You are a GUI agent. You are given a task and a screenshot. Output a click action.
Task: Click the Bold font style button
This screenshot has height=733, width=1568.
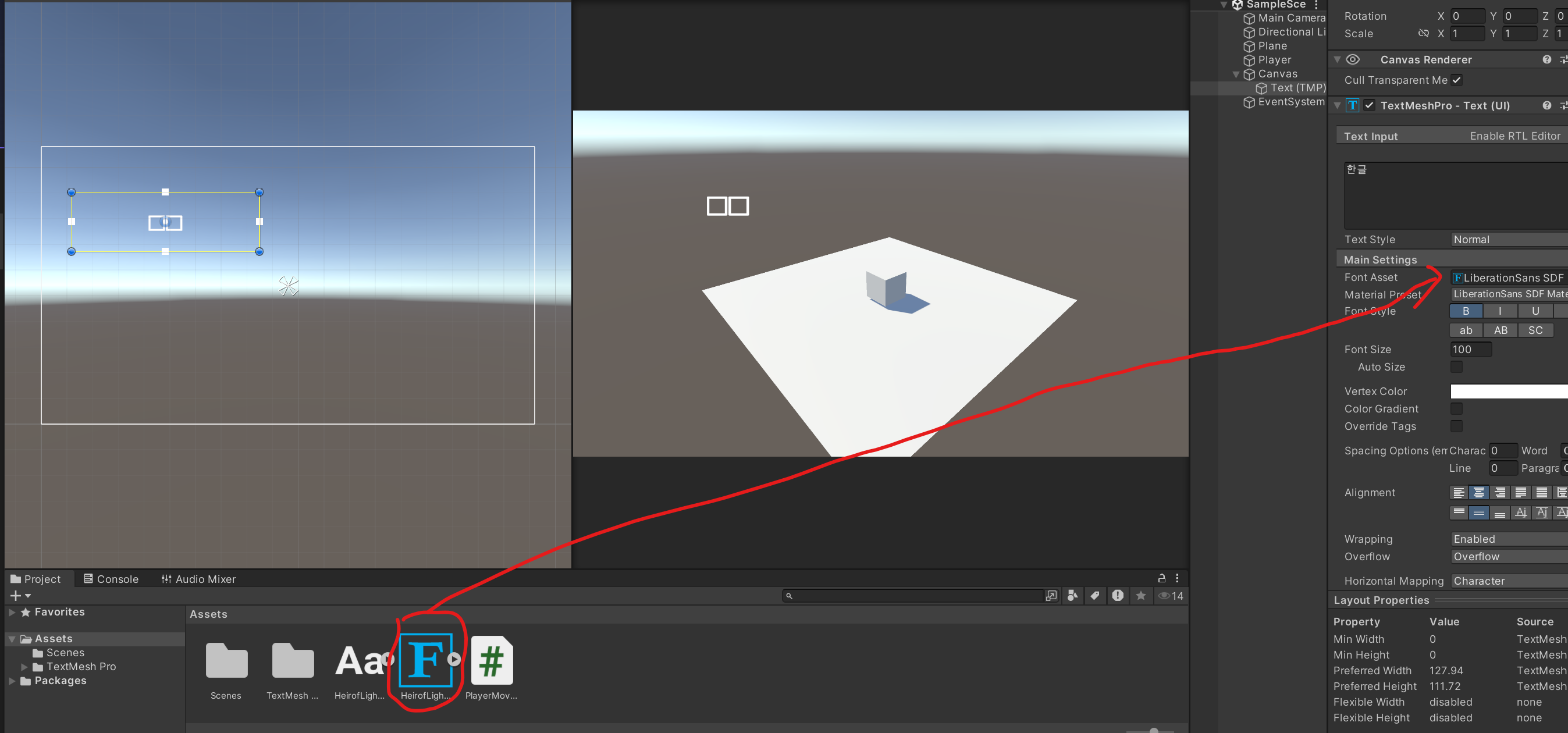pos(1466,311)
